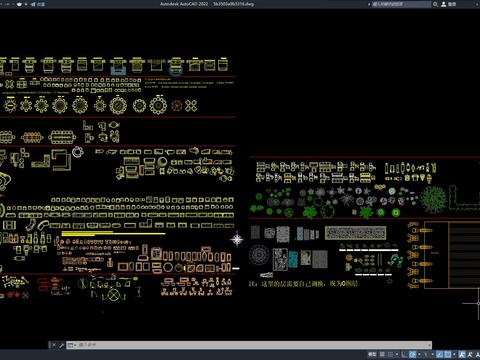Select the Model space button in status bar
Screen dimensions: 480x360
(372, 354)
